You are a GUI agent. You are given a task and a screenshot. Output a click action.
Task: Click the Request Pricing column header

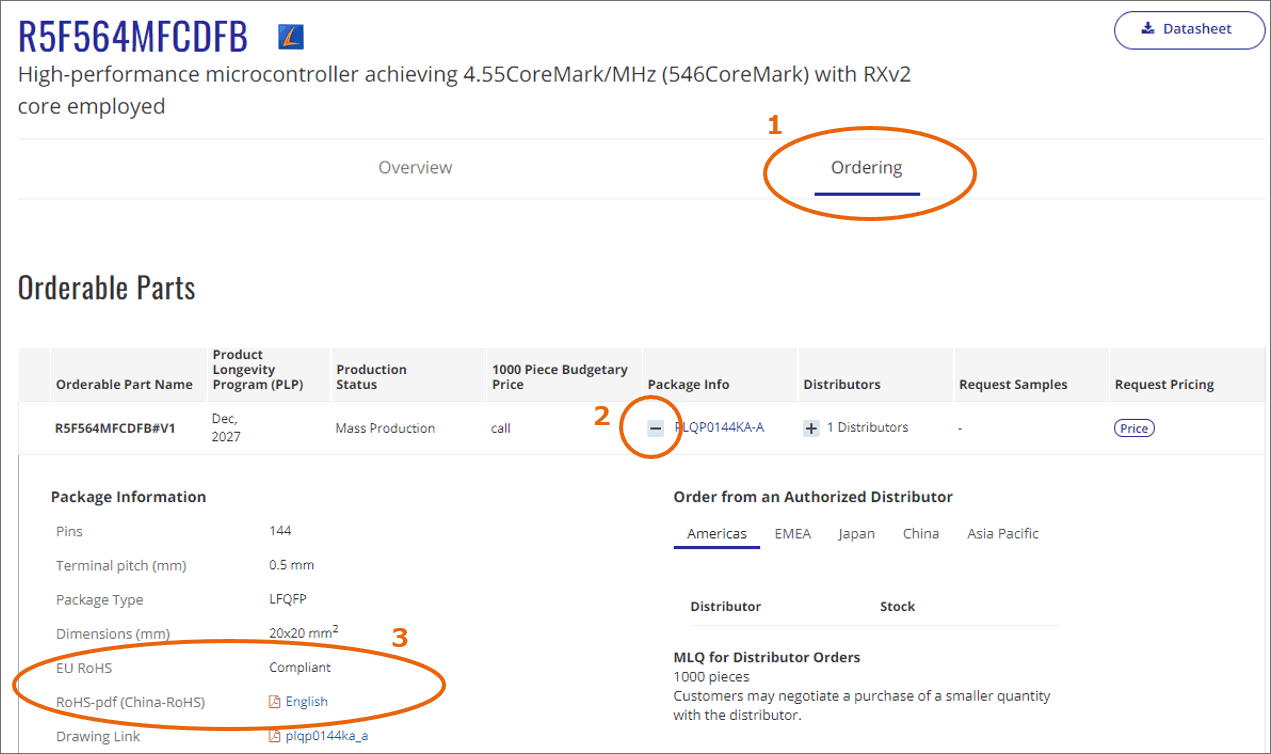(1164, 384)
